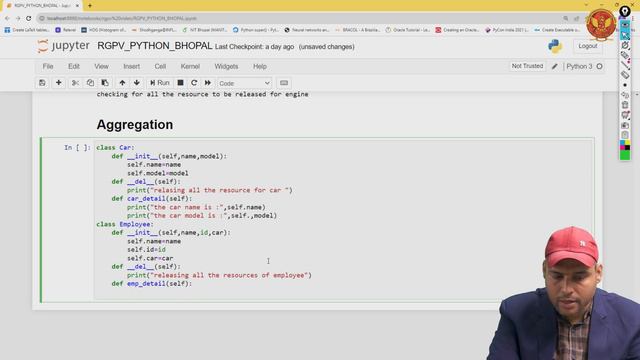640x360 pixels.
Task: Click the pencil edit mode indicator
Action: pyautogui.click(x=554, y=66)
